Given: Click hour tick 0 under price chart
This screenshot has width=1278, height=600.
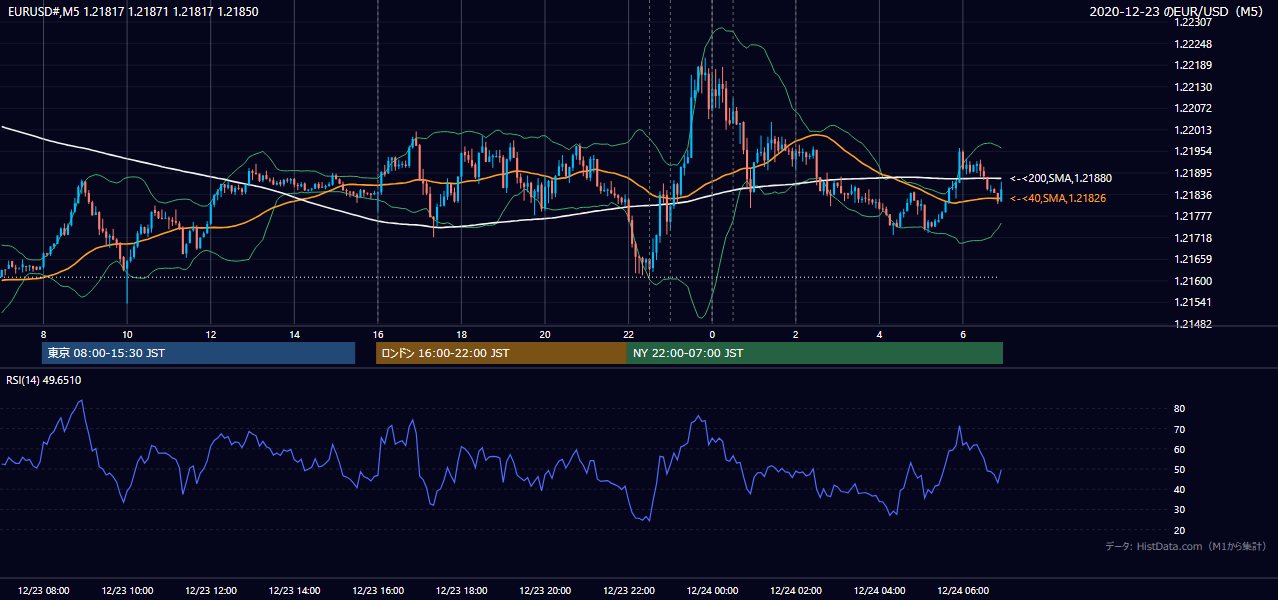Looking at the screenshot, I should click(x=712, y=334).
